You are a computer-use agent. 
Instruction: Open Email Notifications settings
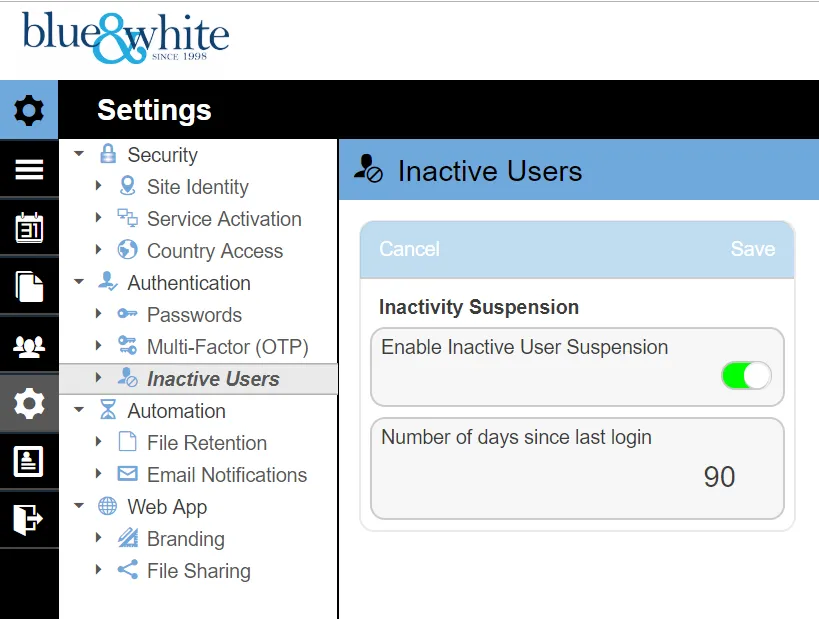click(x=226, y=475)
